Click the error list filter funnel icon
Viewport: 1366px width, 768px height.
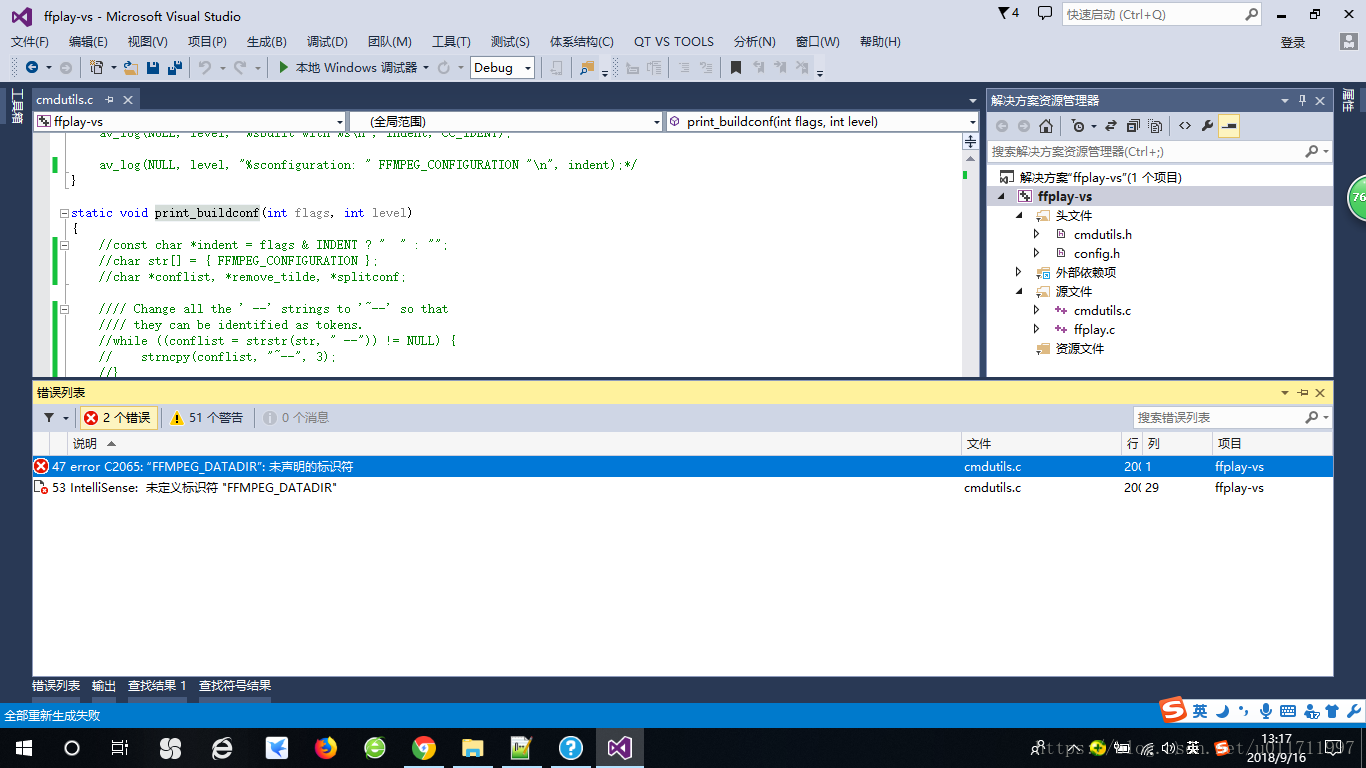click(49, 418)
